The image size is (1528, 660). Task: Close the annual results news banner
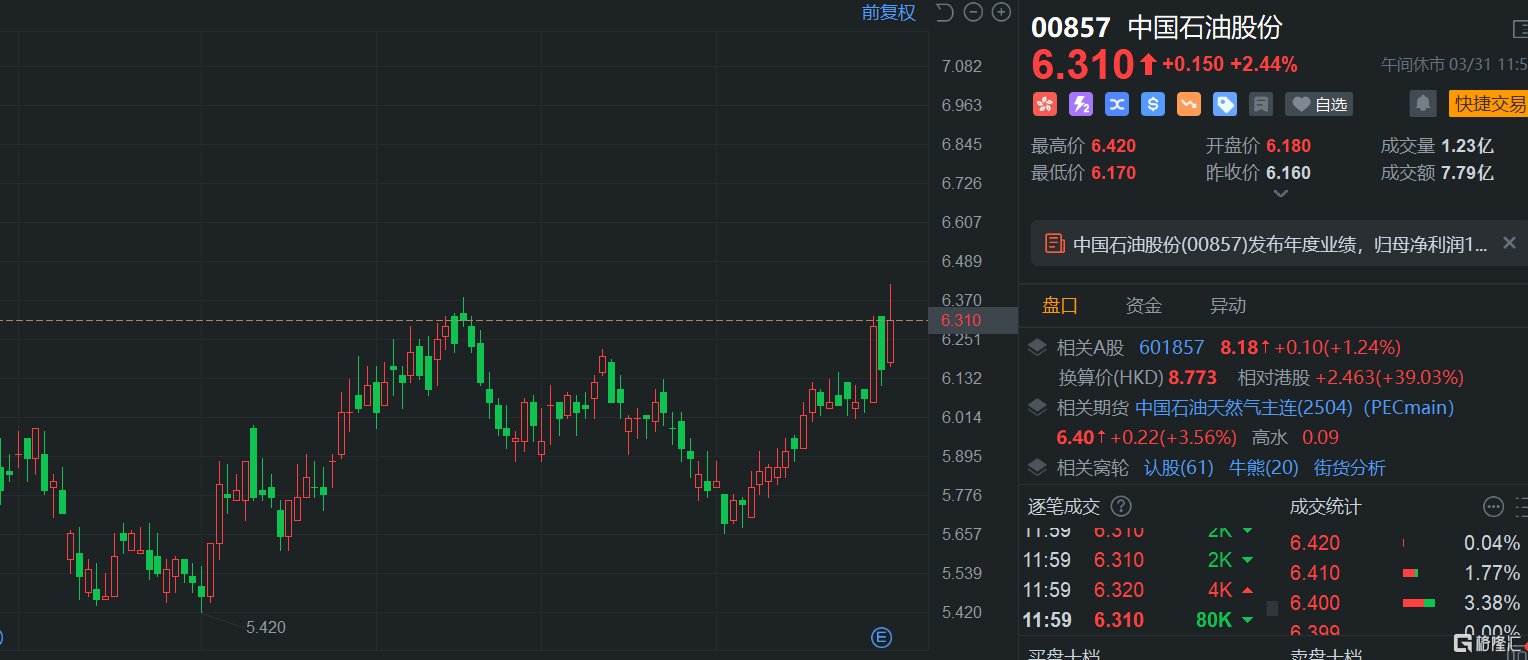point(1509,243)
